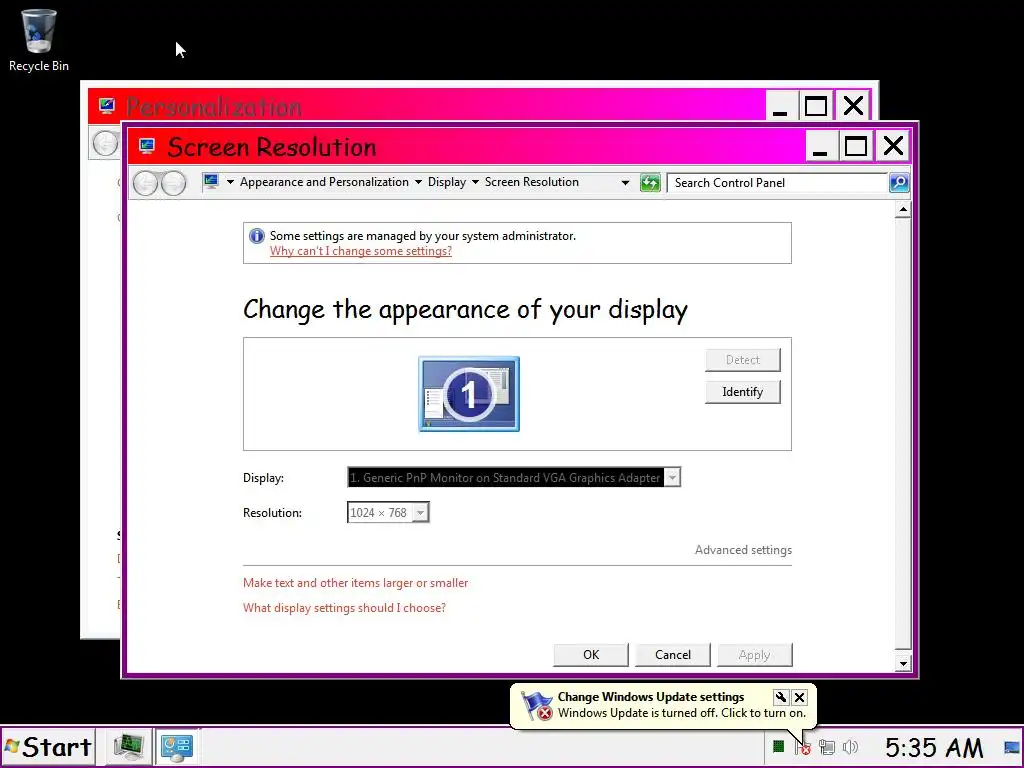Click 'Windows Update is turned off' balloon text

682,713
